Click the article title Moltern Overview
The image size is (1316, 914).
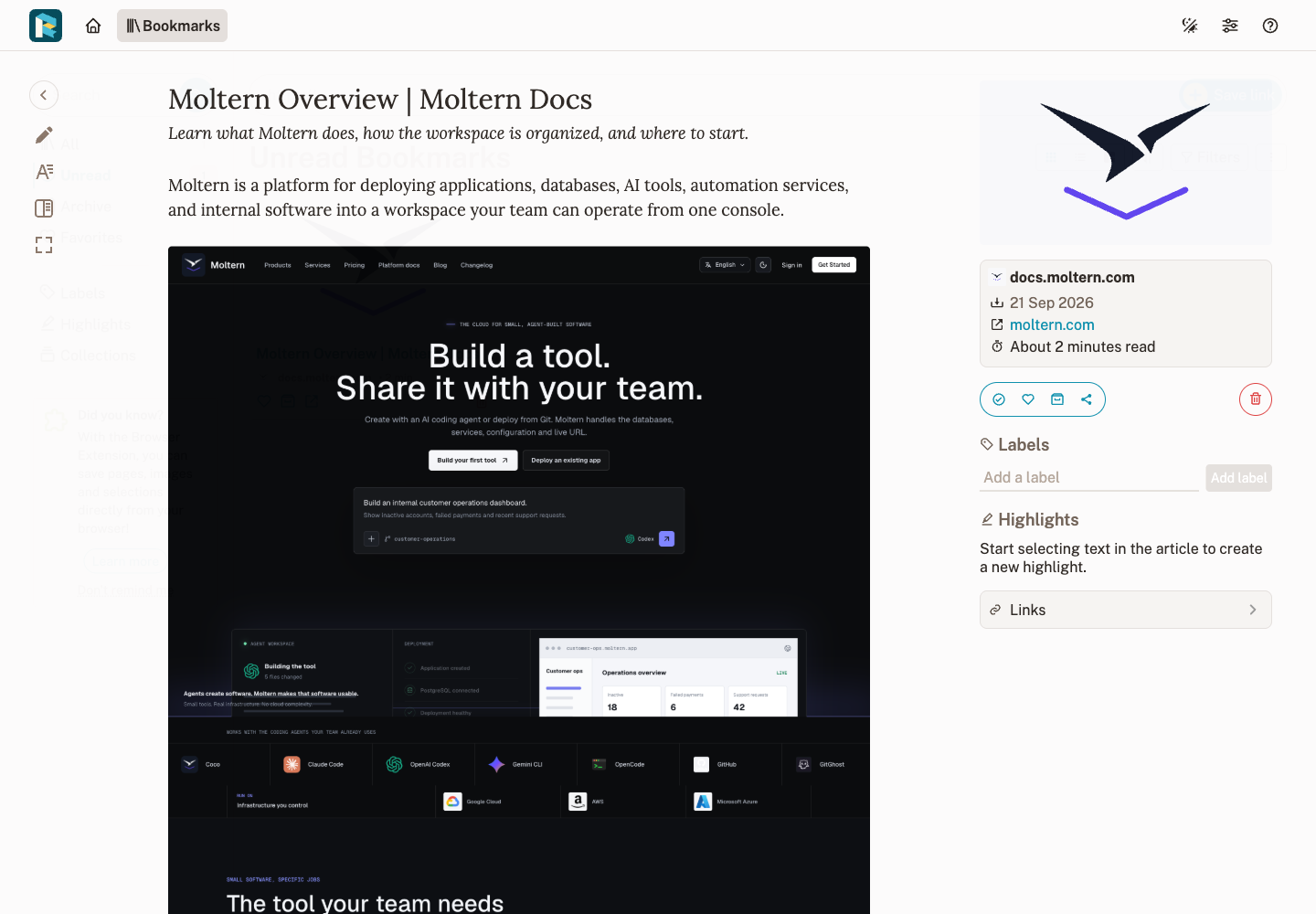[x=380, y=99]
